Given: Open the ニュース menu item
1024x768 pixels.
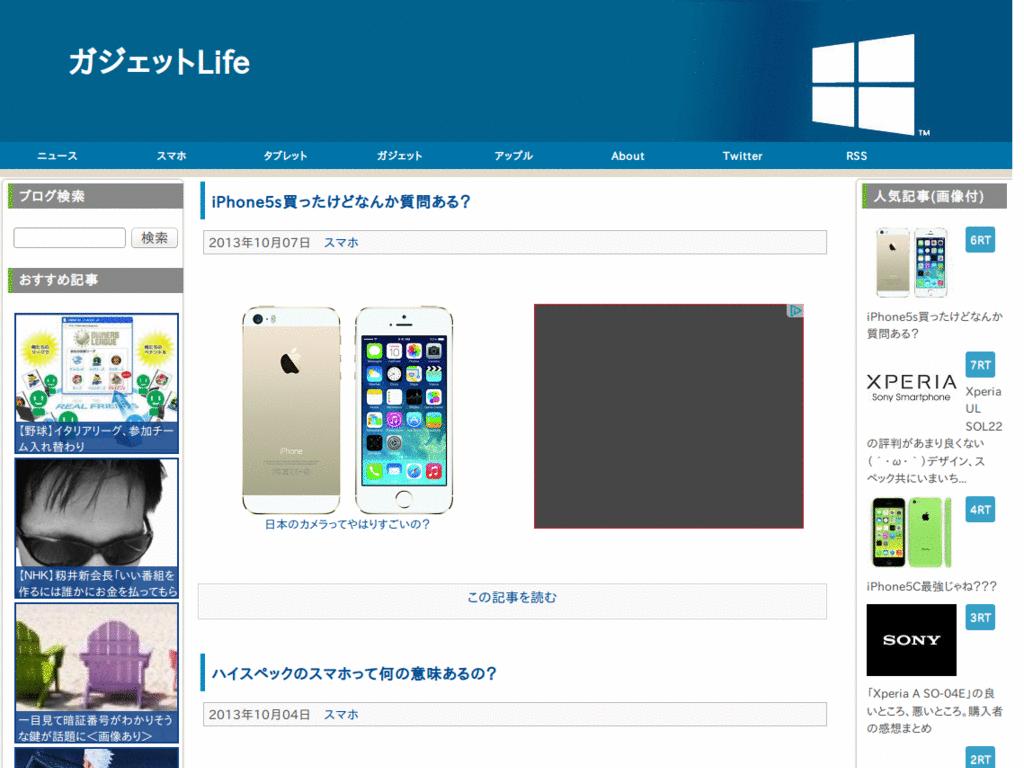Looking at the screenshot, I should pos(57,156).
